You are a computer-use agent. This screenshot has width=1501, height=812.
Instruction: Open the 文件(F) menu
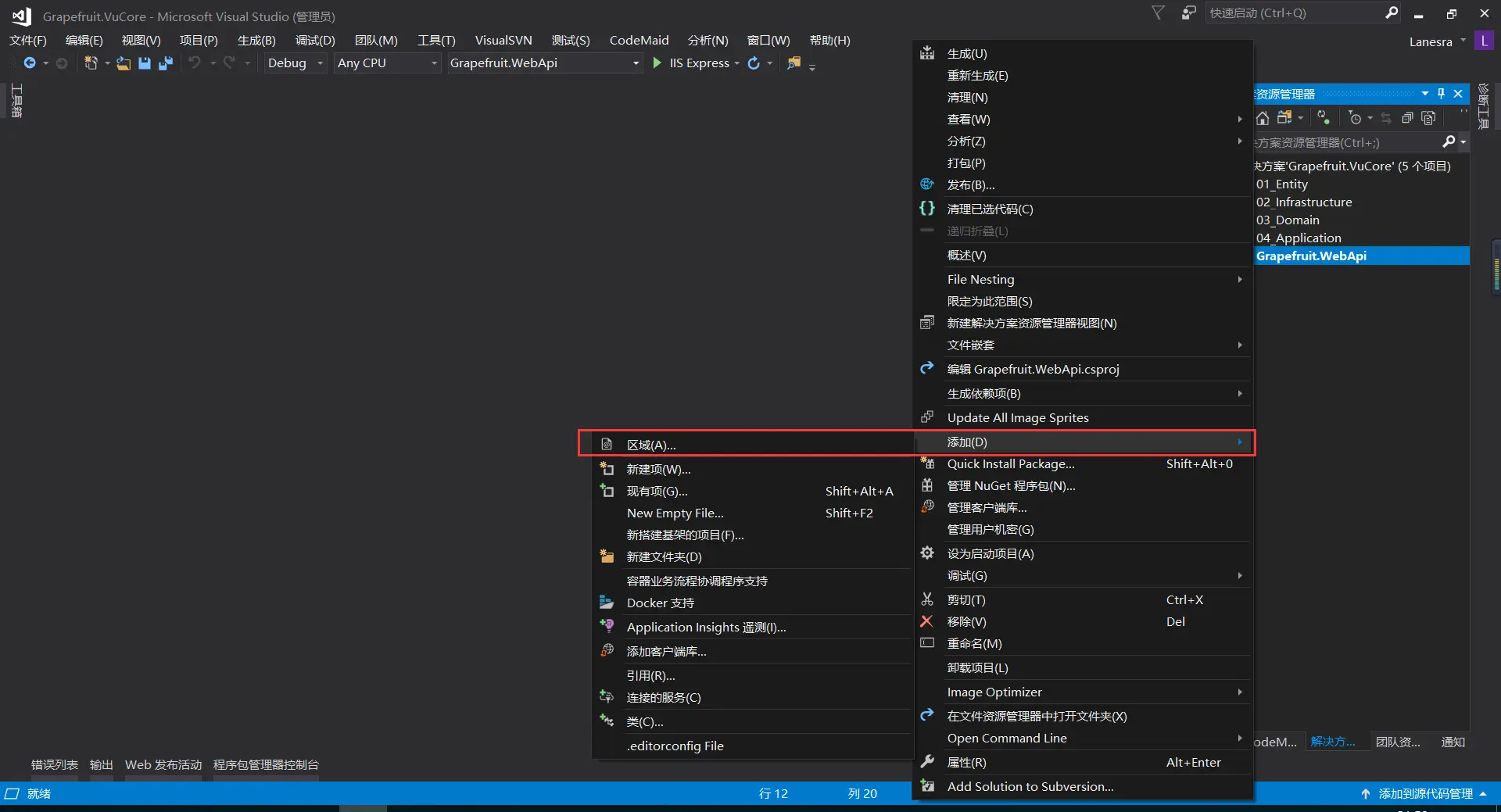pyautogui.click(x=28, y=41)
